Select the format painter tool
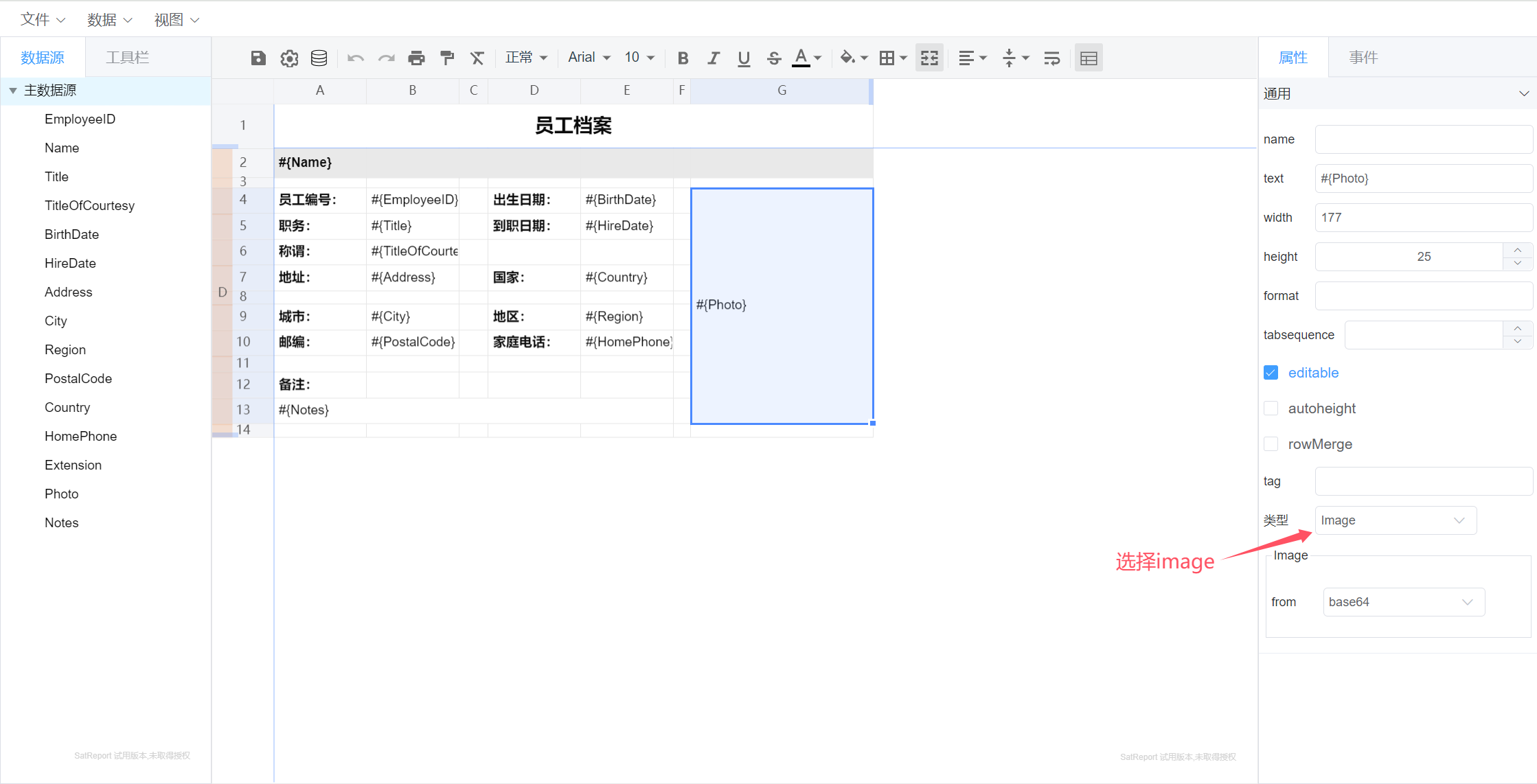This screenshot has width=1537, height=784. tap(447, 58)
